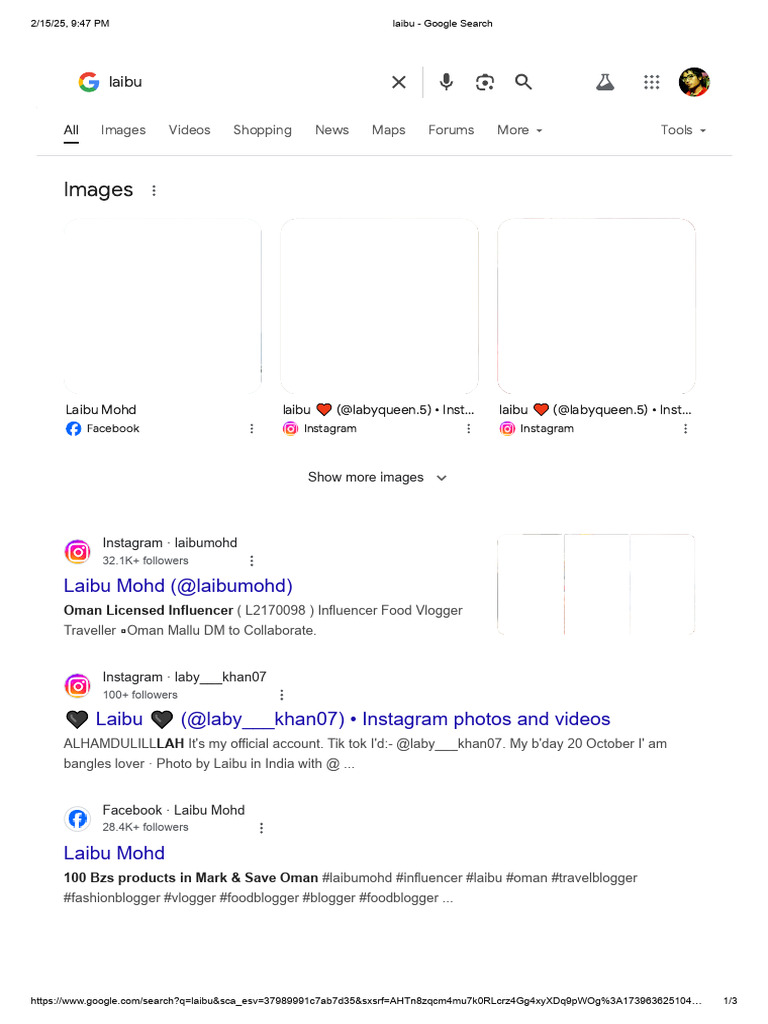The height and width of the screenshot is (1024, 768).
Task: Start voice search with the microphone icon
Action: click(446, 82)
